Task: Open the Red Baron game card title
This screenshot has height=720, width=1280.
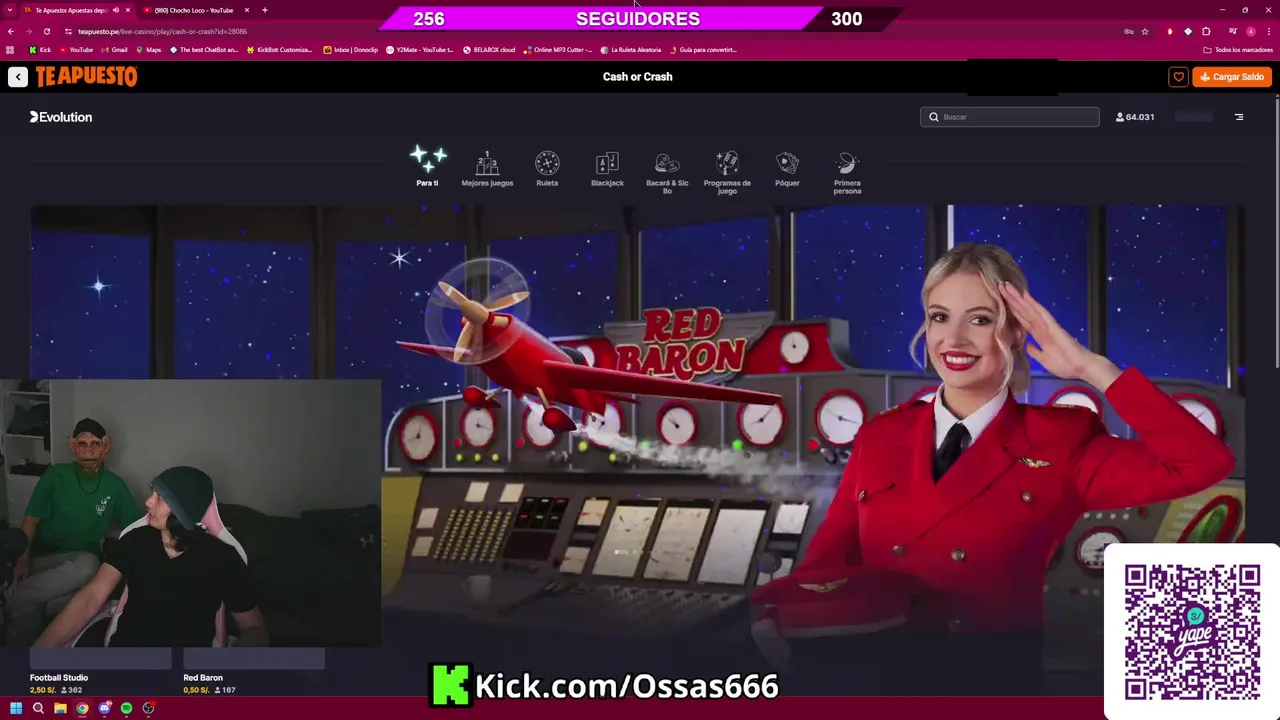Action: tap(203, 678)
